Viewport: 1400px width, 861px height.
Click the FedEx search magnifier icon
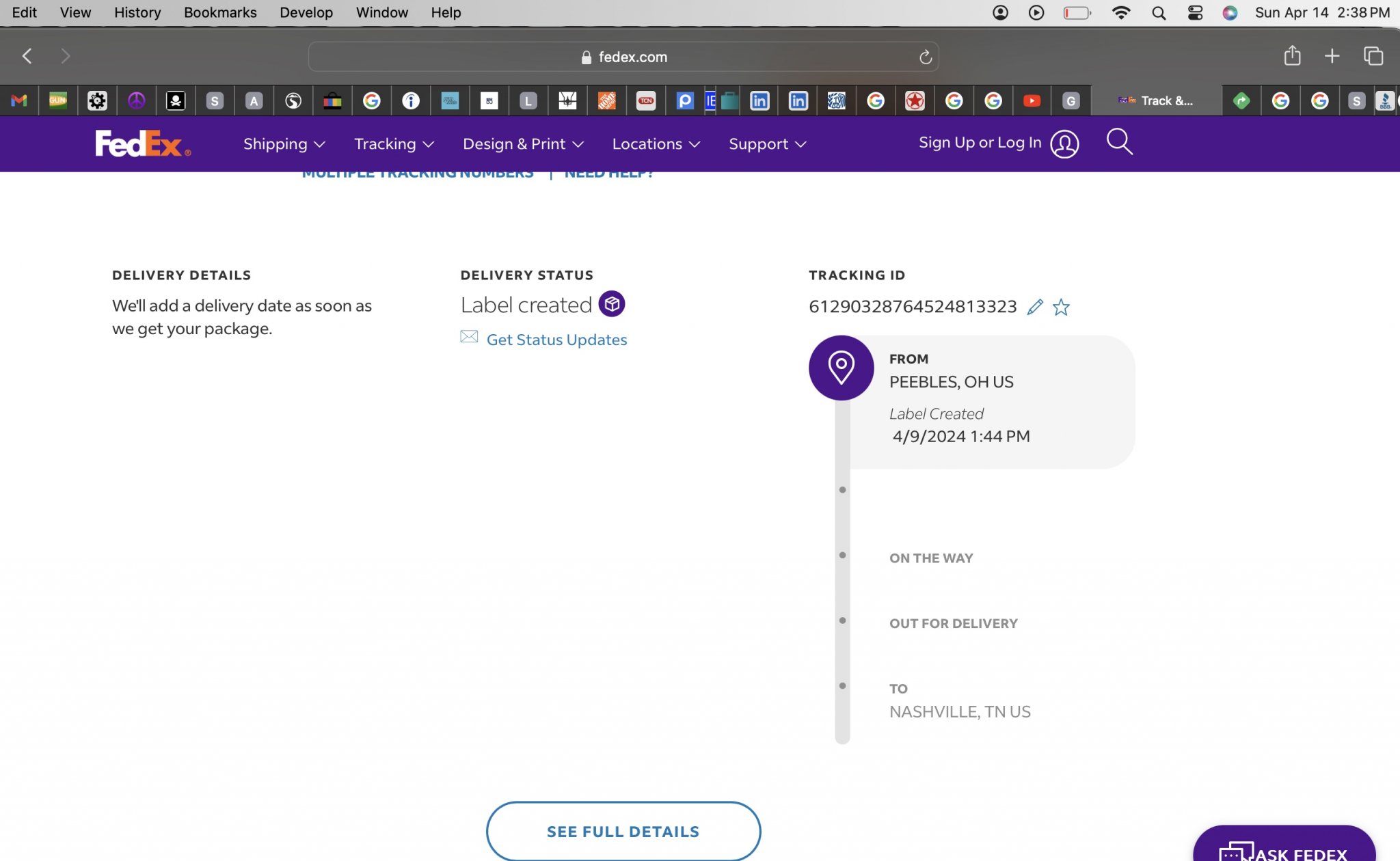click(x=1119, y=142)
